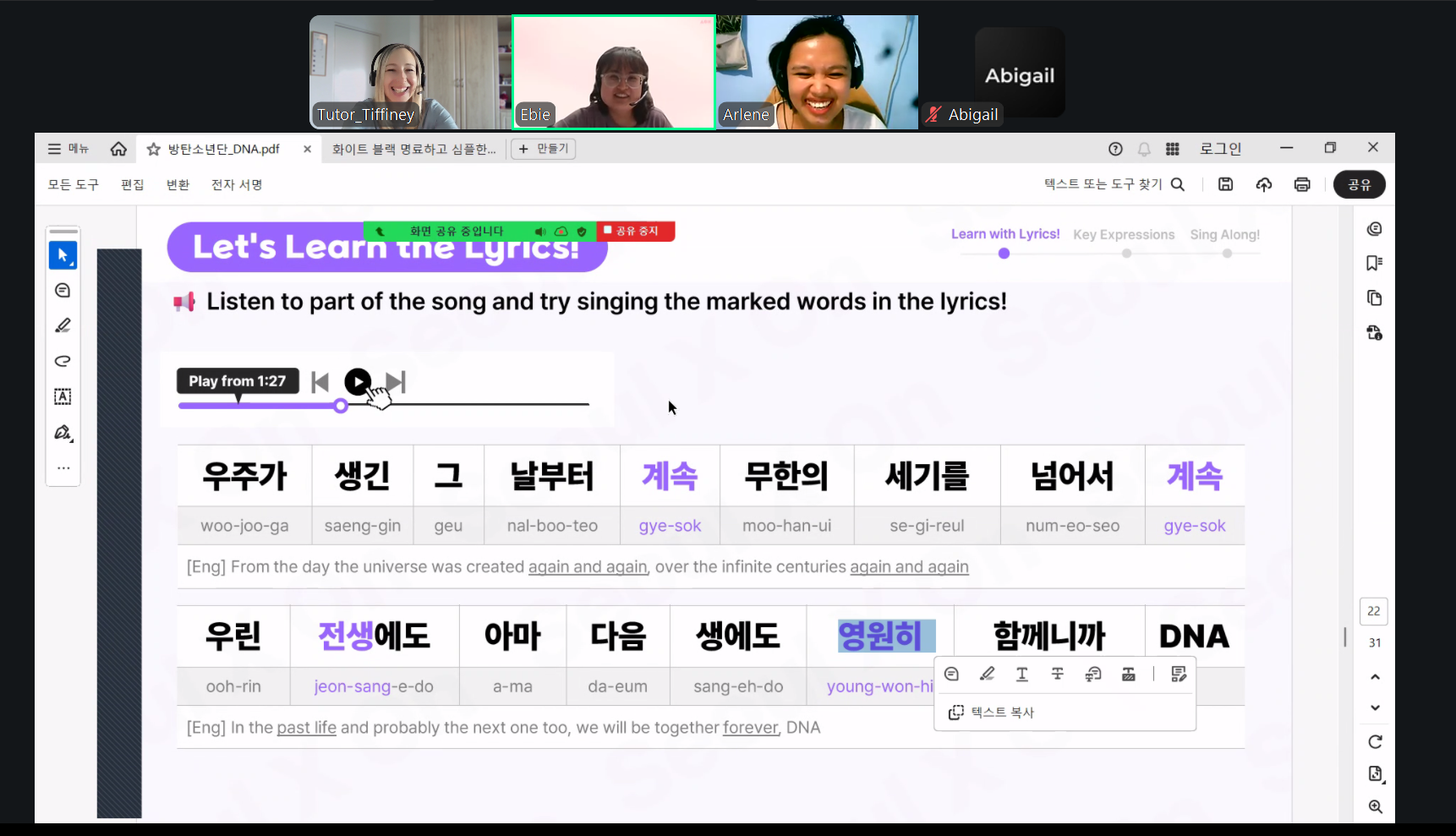Click the play button in audio player
The width and height of the screenshot is (1456, 836).
[x=358, y=382]
